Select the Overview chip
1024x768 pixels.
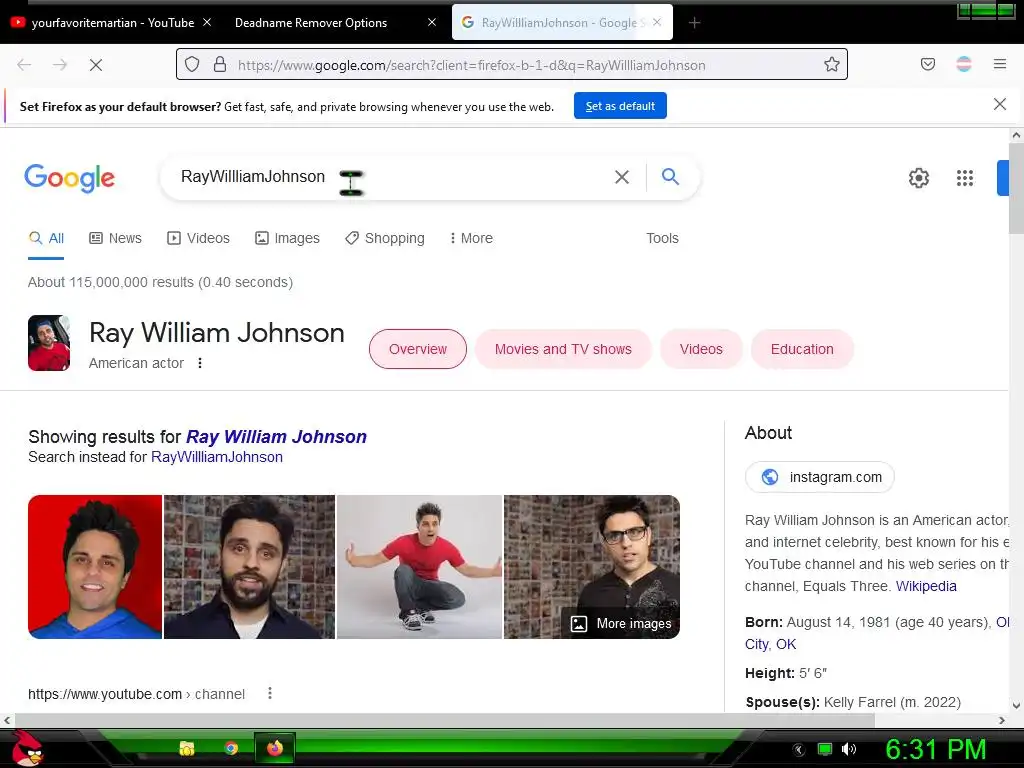pos(418,349)
